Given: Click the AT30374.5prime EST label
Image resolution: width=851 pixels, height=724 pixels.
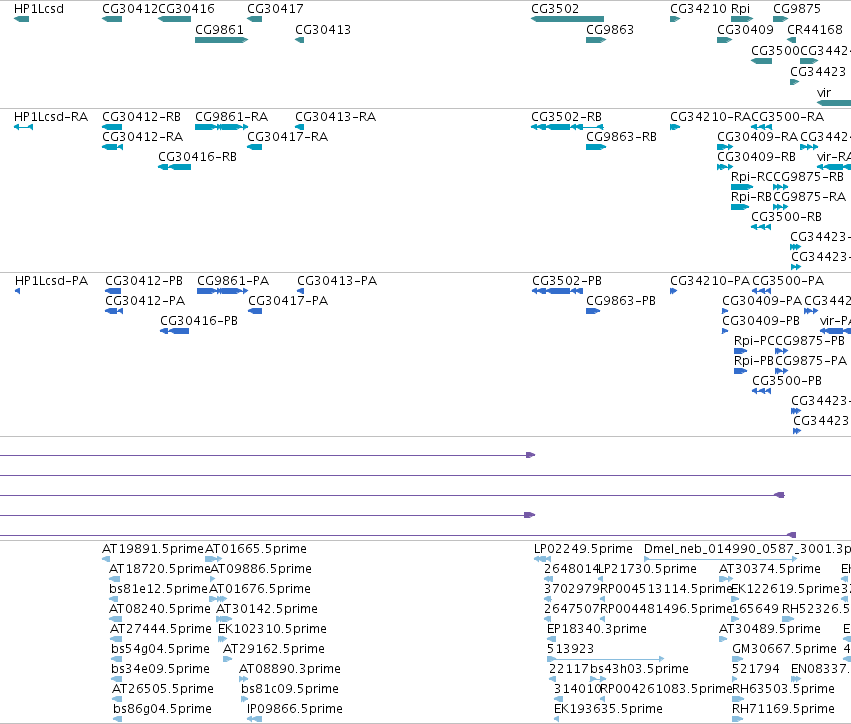Looking at the screenshot, I should (770, 569).
